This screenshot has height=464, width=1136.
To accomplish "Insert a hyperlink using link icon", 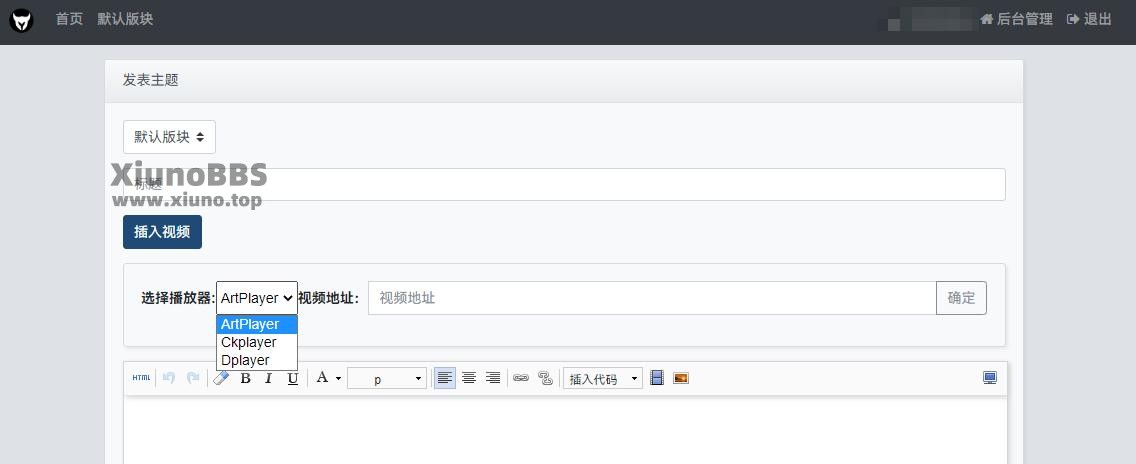I will [521, 378].
